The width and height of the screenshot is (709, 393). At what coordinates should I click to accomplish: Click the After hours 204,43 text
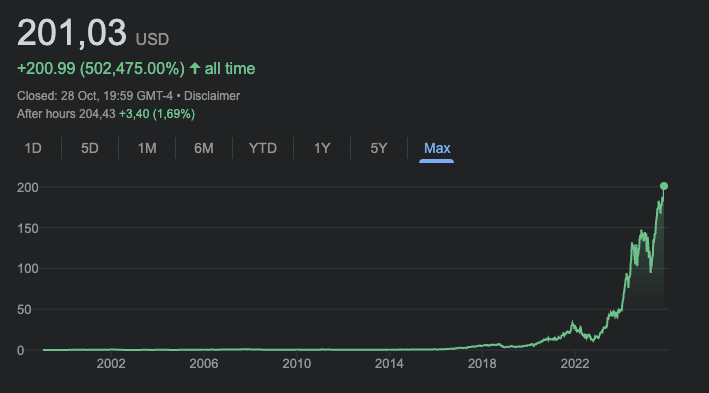pyautogui.click(x=66, y=114)
